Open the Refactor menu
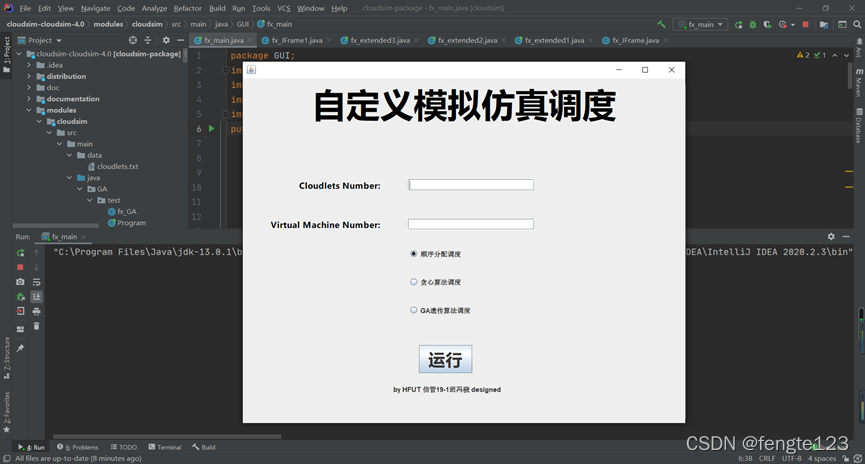This screenshot has height=464, width=865. point(188,8)
